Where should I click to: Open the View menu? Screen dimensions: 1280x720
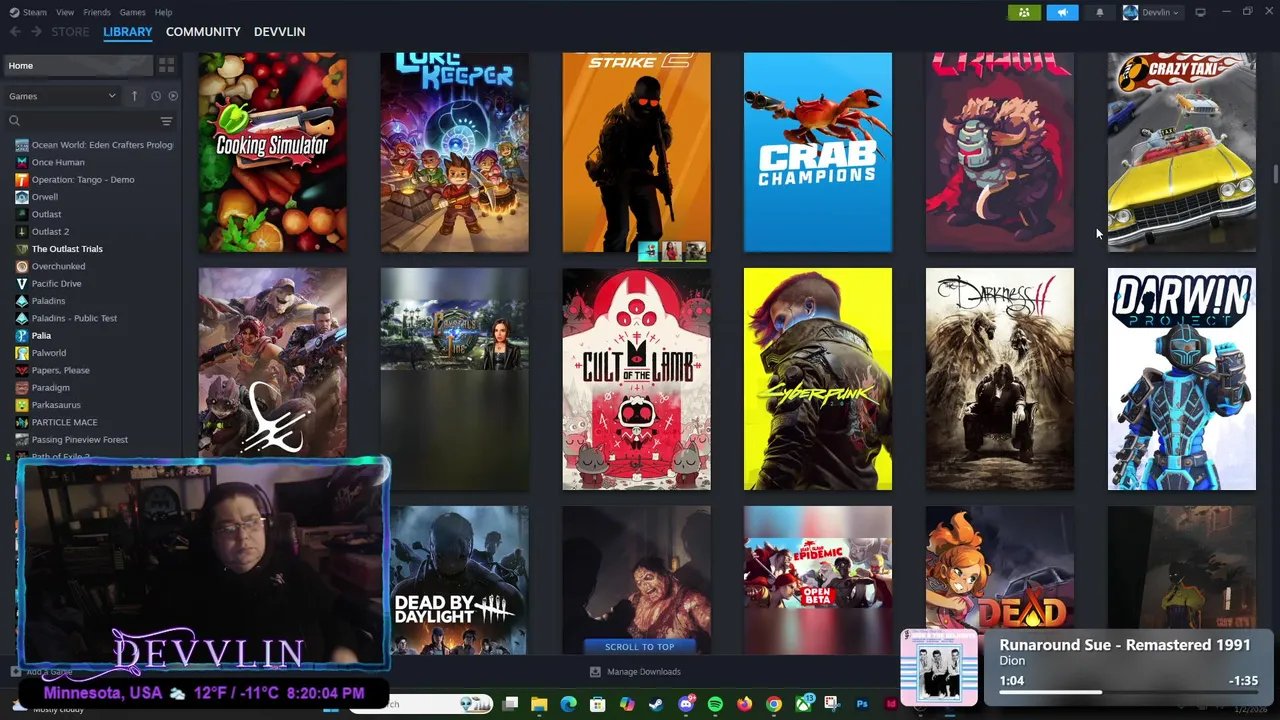[65, 12]
